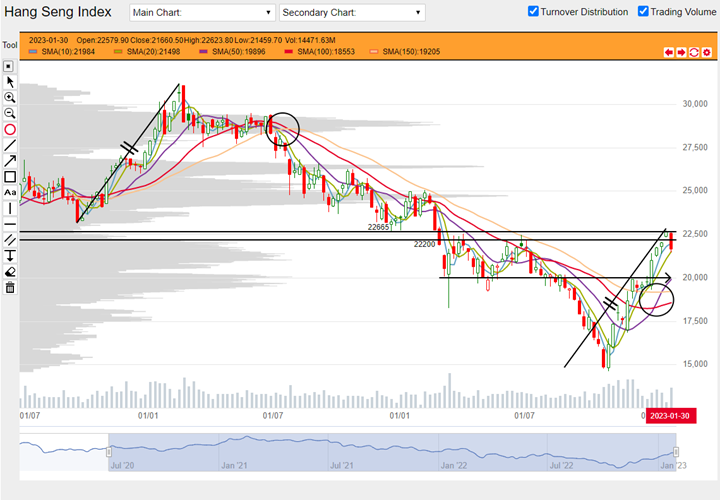Select the horizontal line tool
This screenshot has width=720, height=500.
pos(10,224)
